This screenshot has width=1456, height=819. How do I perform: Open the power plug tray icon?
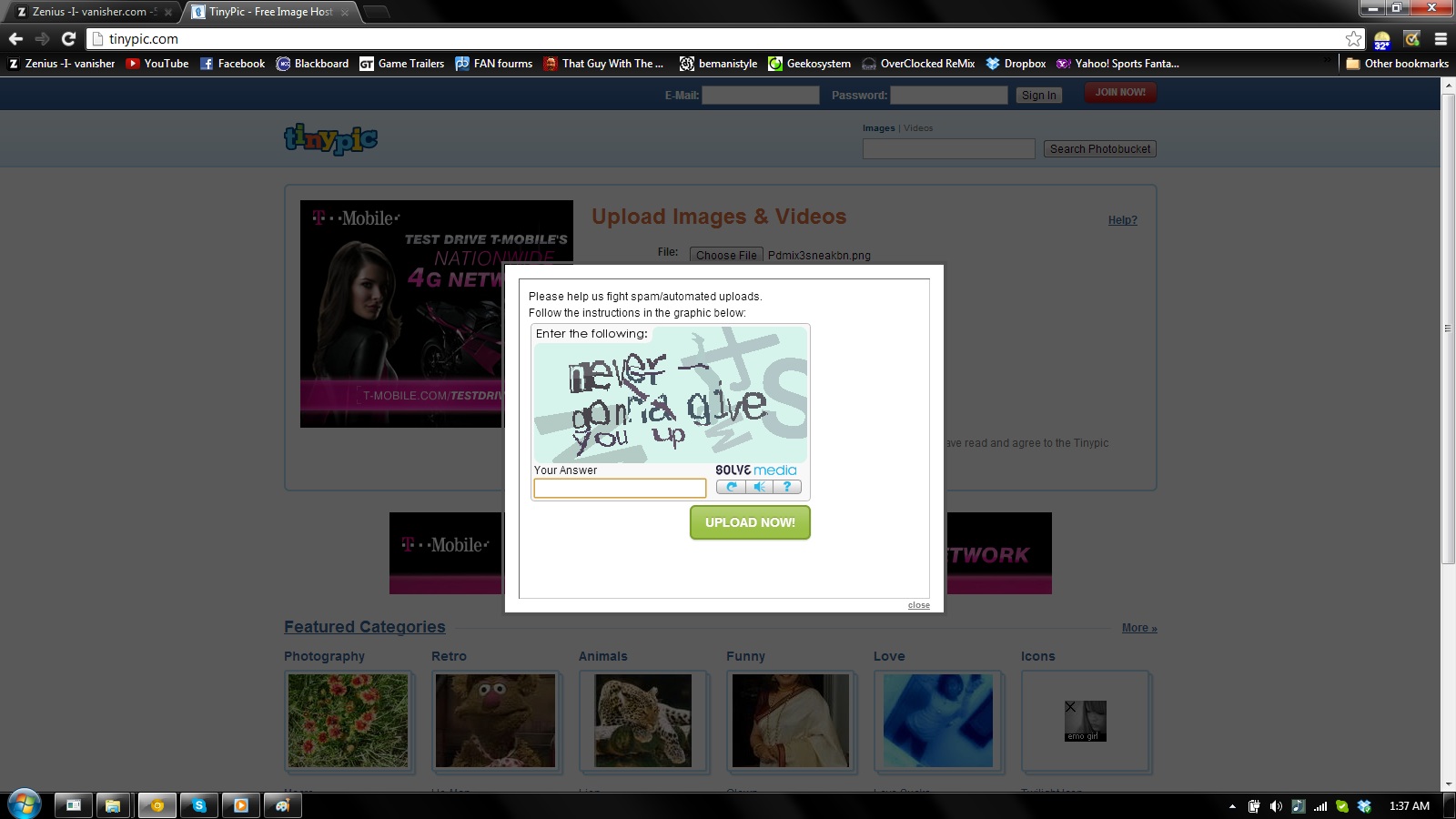click(1254, 806)
